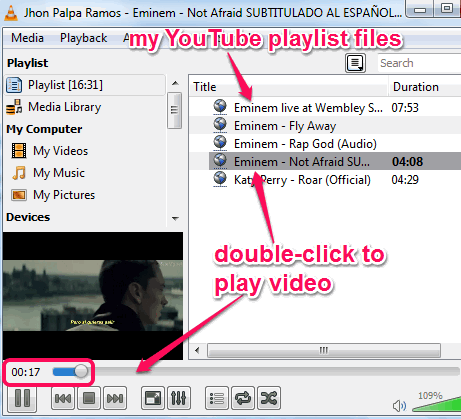Stop the current video playback
This screenshot has width=461, height=419.
tap(89, 398)
